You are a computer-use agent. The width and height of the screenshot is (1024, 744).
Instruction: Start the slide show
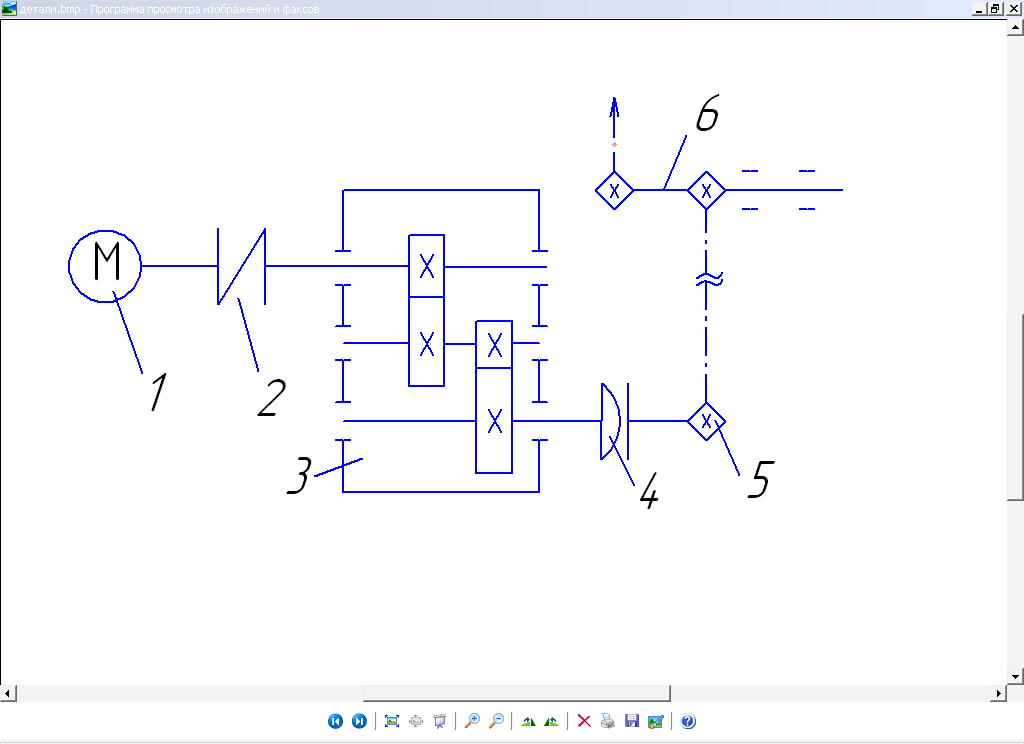tap(439, 721)
